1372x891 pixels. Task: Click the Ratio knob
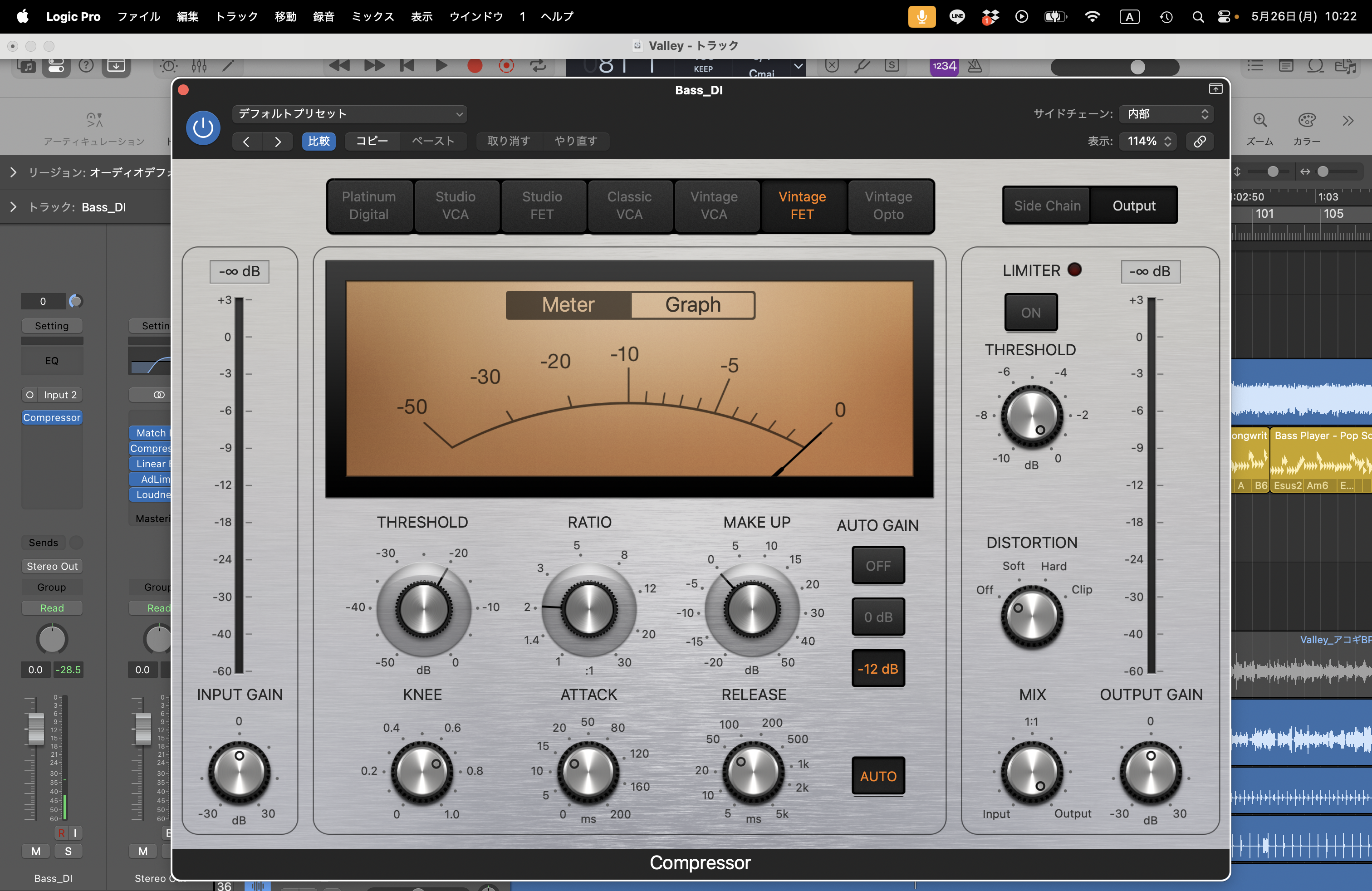coord(589,609)
